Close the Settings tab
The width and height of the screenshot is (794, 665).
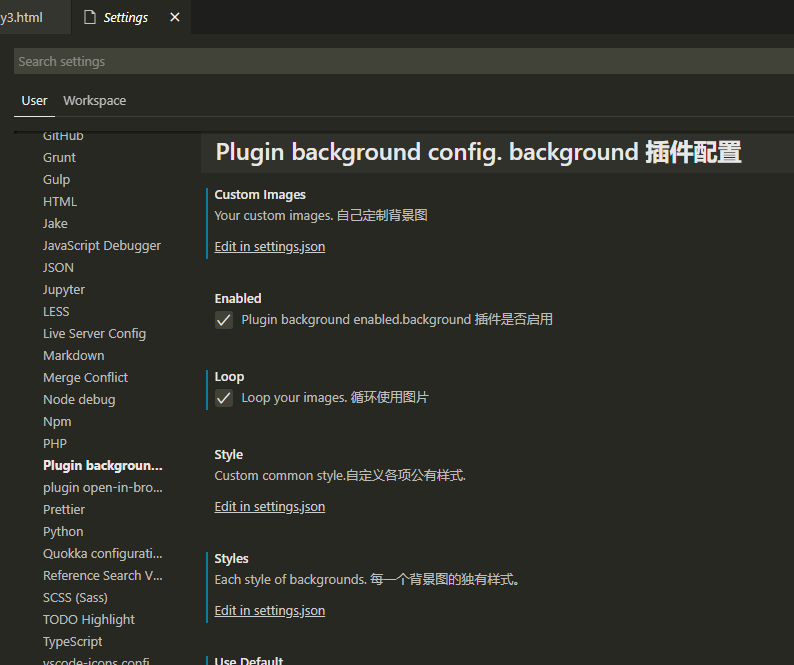coord(175,17)
